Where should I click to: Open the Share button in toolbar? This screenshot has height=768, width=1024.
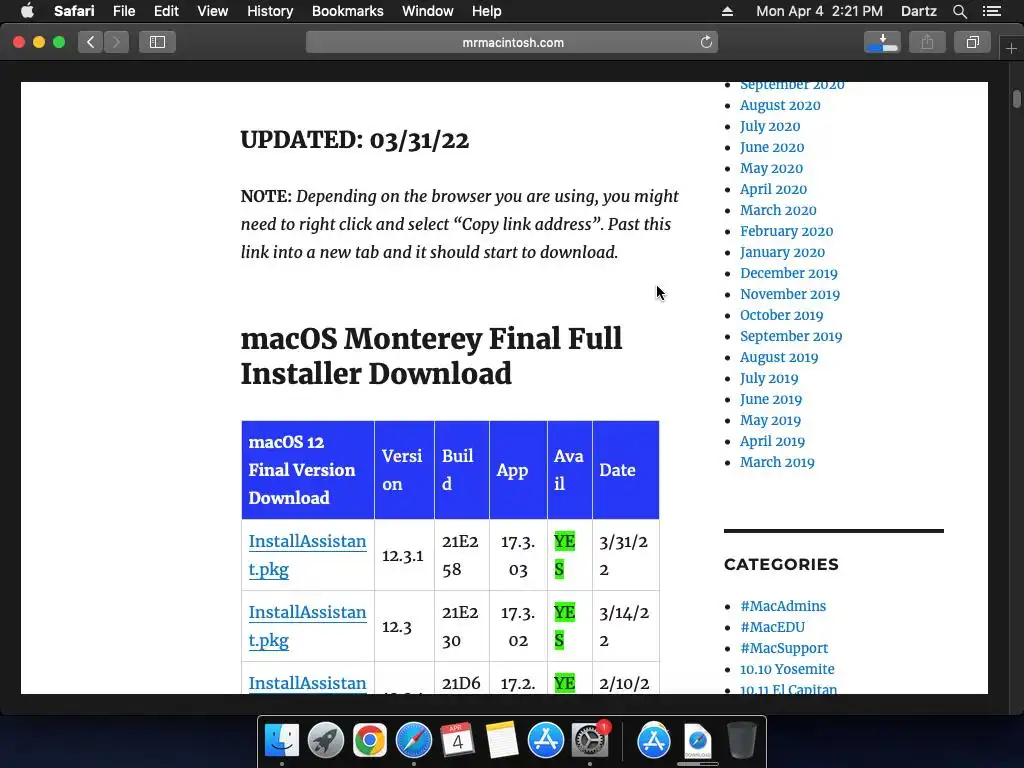(x=927, y=42)
